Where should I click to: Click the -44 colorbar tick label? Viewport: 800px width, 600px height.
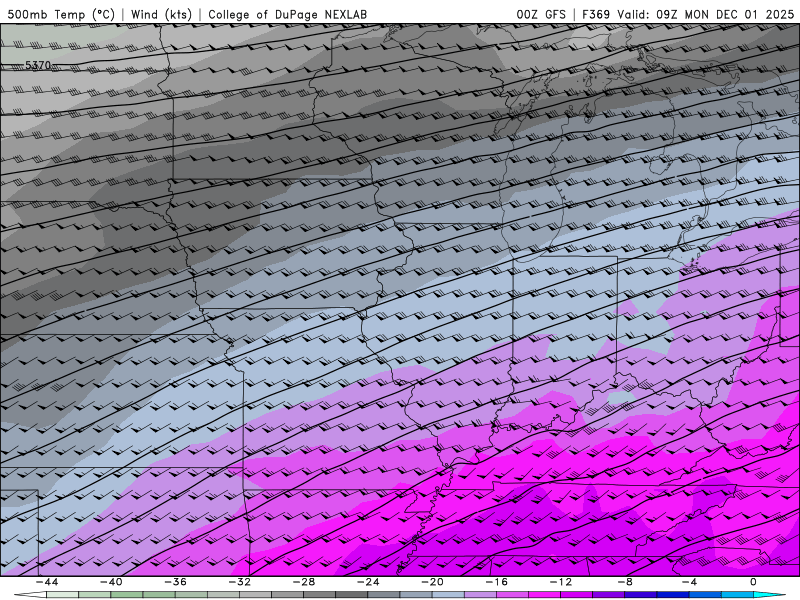[46, 582]
